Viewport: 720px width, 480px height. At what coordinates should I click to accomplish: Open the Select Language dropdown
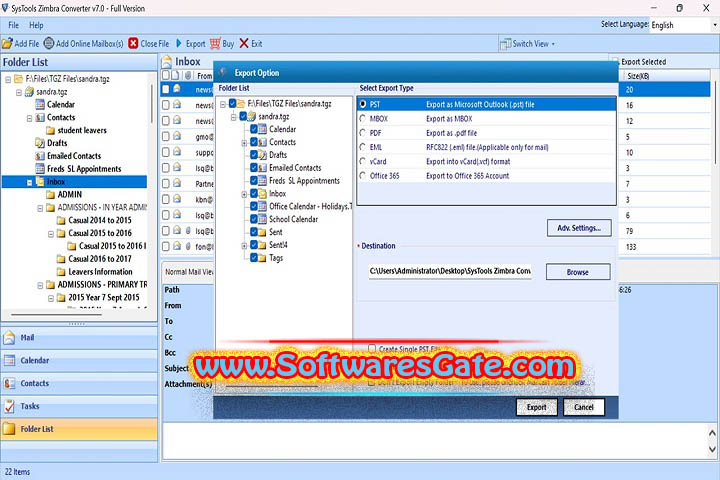[x=715, y=25]
